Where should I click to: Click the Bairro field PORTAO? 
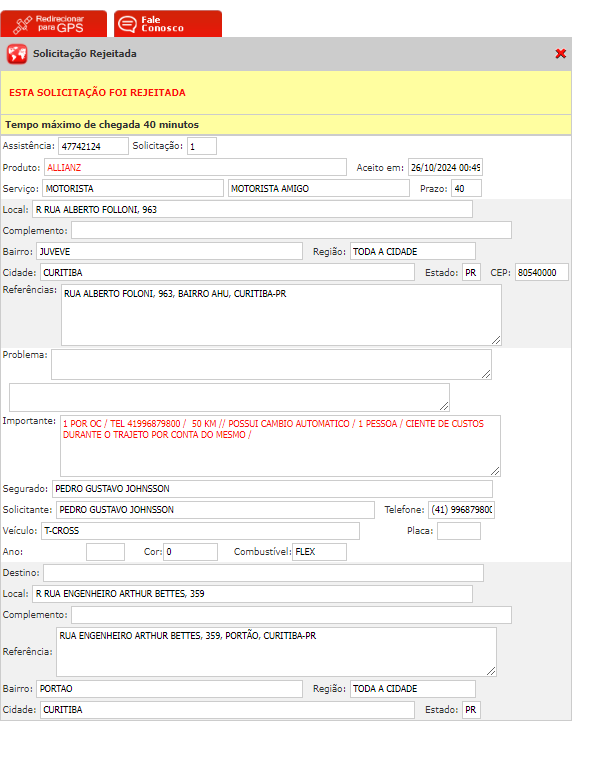[169, 689]
